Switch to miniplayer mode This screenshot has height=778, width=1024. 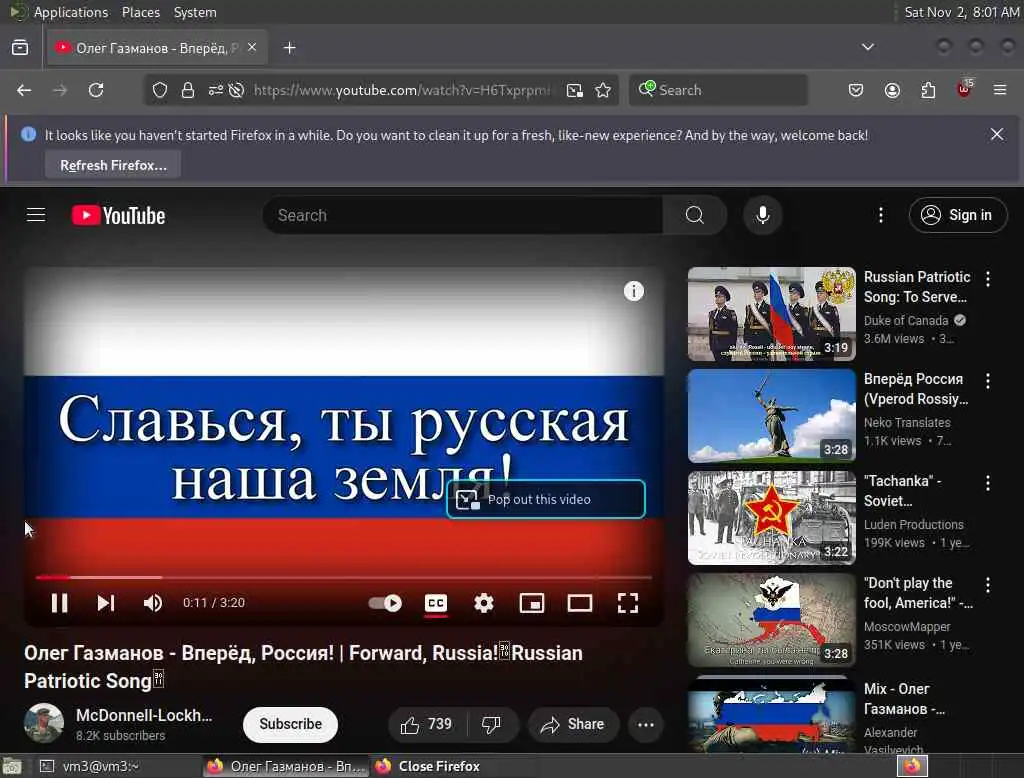point(532,603)
